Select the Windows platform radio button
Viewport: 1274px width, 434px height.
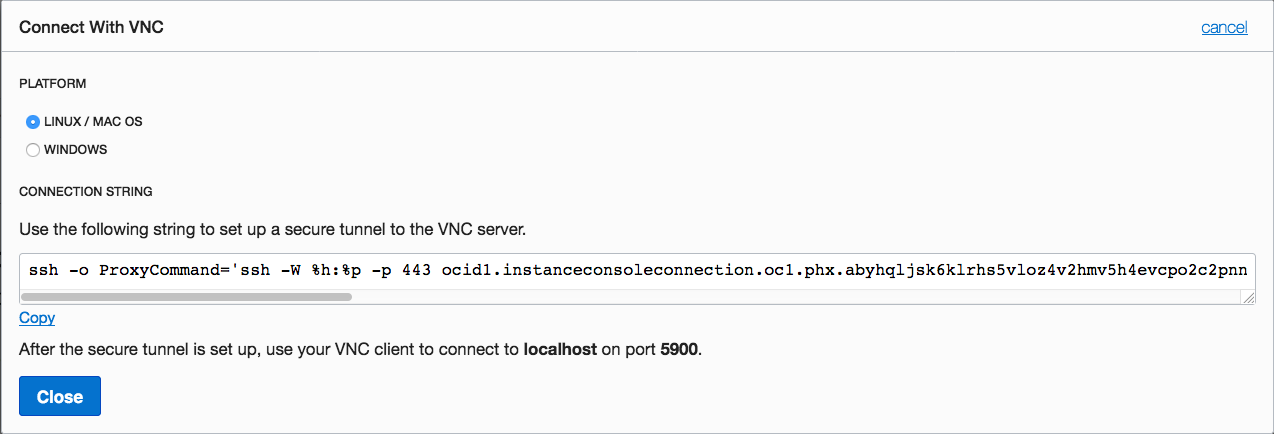(32, 150)
